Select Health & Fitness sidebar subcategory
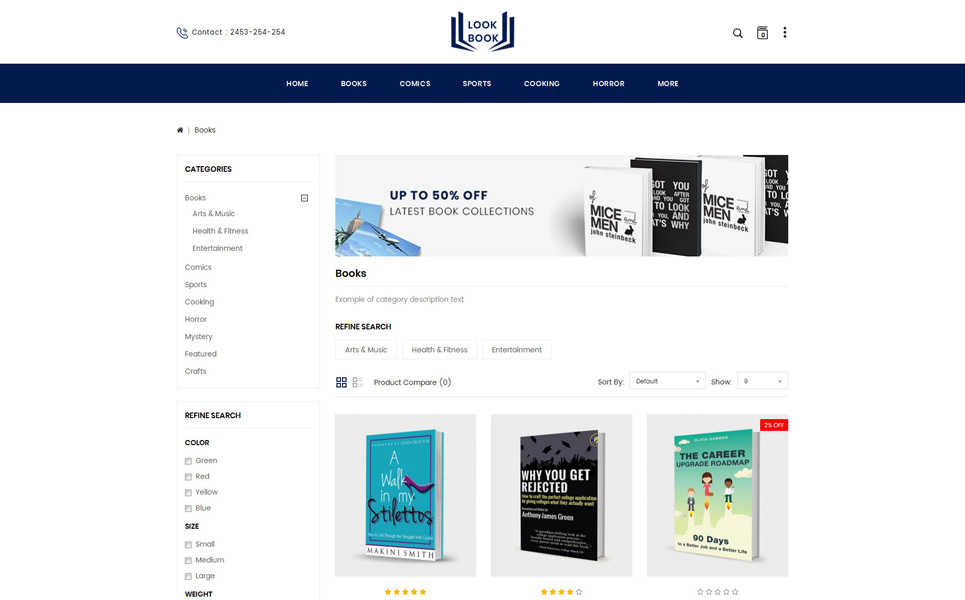 click(x=220, y=231)
